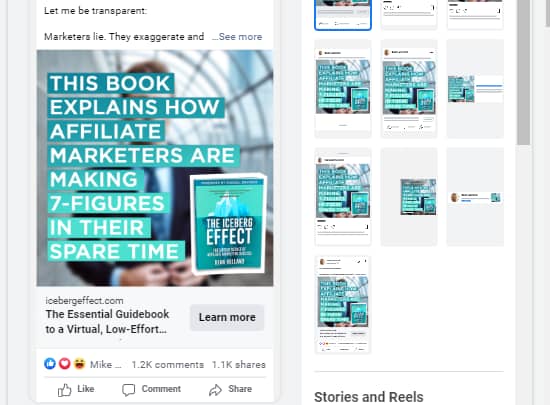Click The Iceberg Effect ad image
This screenshot has height=405, width=550.
[155, 168]
